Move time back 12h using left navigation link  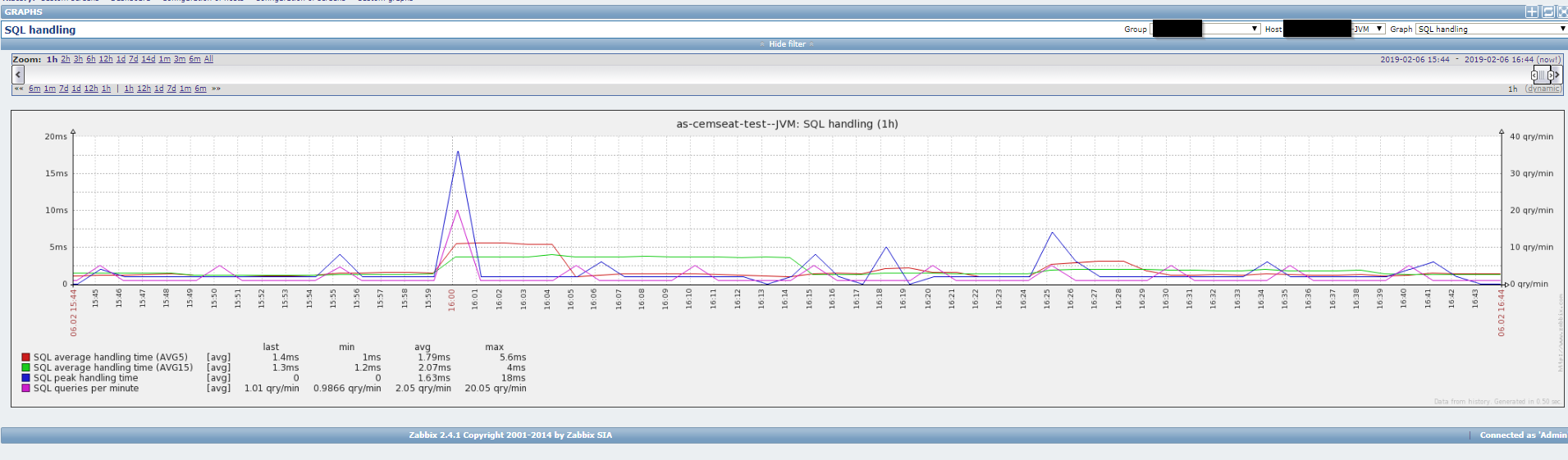click(91, 89)
